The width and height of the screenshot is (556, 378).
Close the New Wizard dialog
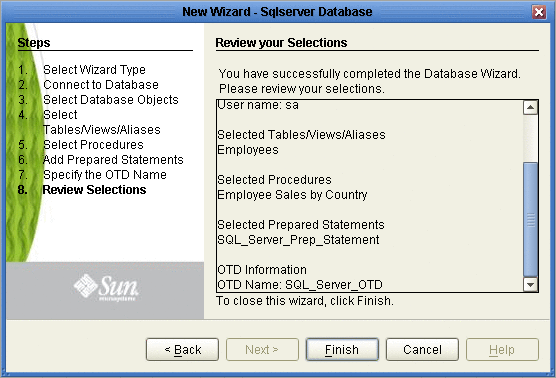click(x=539, y=12)
